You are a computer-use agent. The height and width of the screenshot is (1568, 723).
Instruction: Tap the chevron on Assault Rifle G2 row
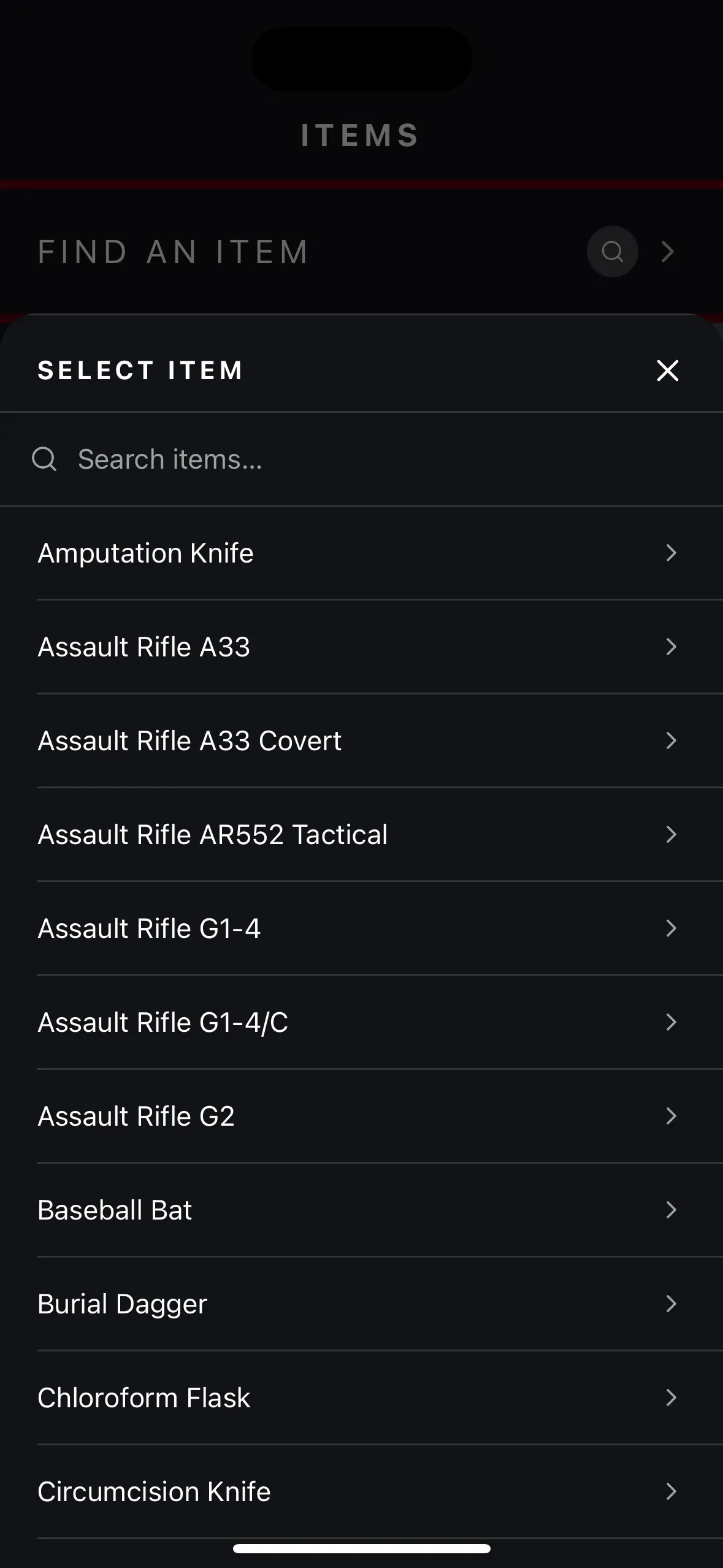pyautogui.click(x=671, y=1116)
